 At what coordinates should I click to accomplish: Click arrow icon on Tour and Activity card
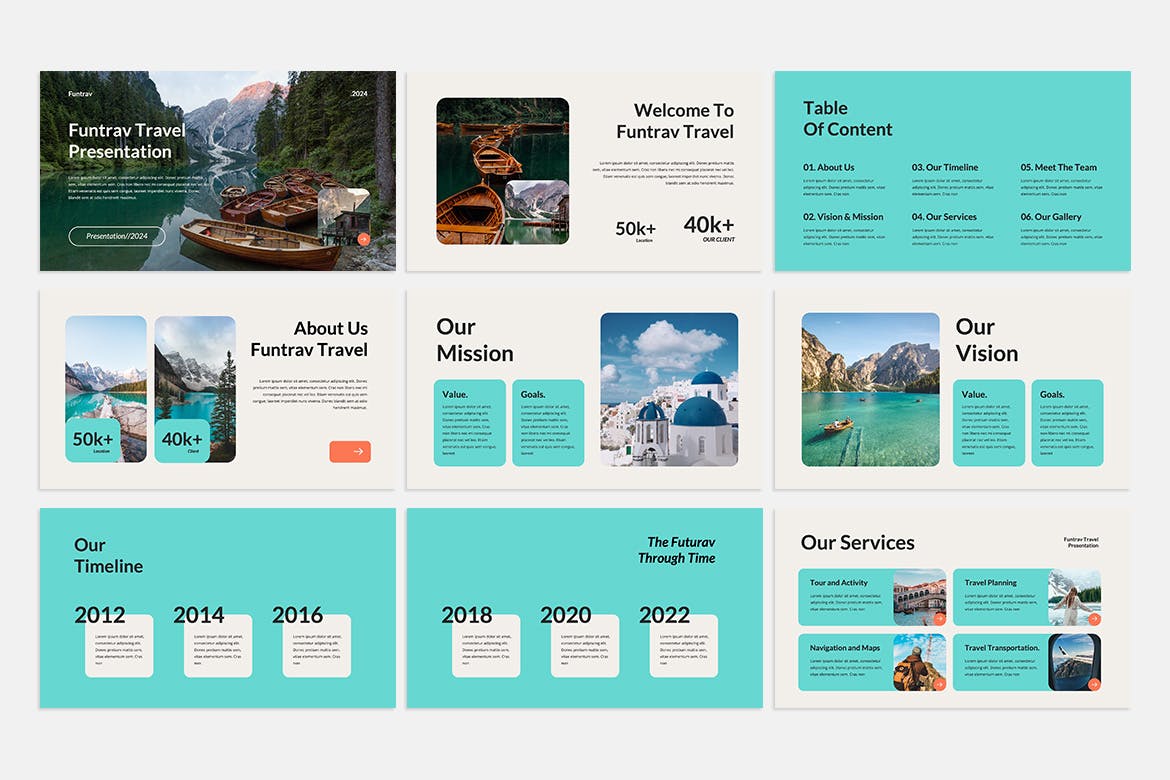(939, 618)
